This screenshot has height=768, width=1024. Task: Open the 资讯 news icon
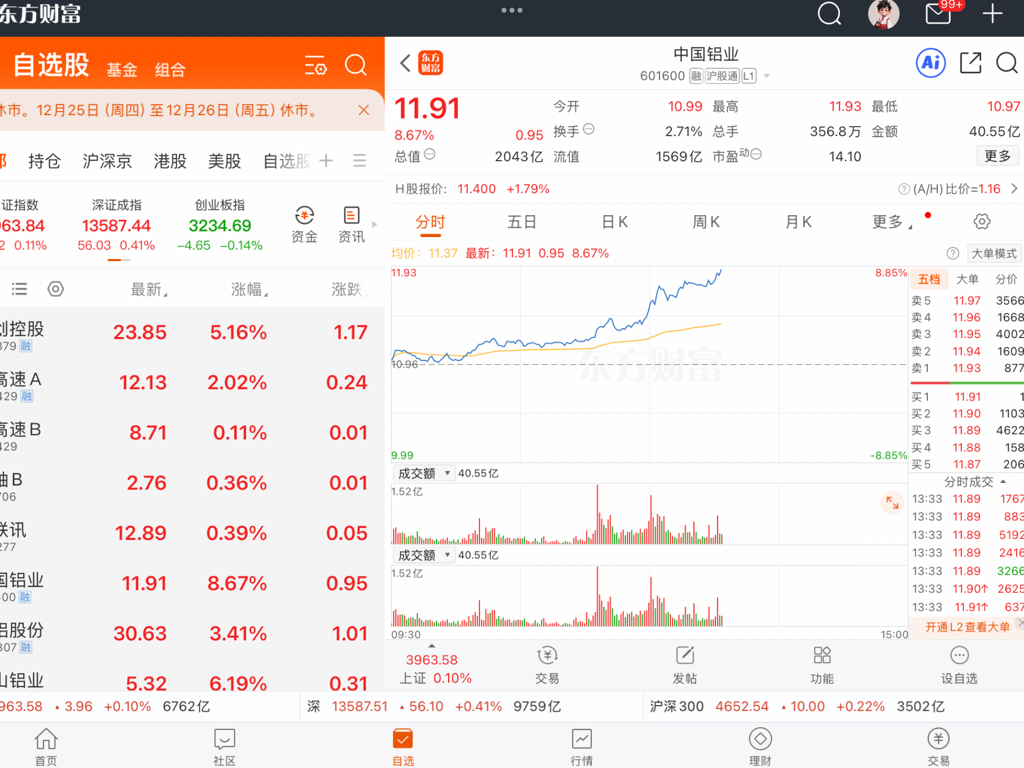tap(351, 225)
